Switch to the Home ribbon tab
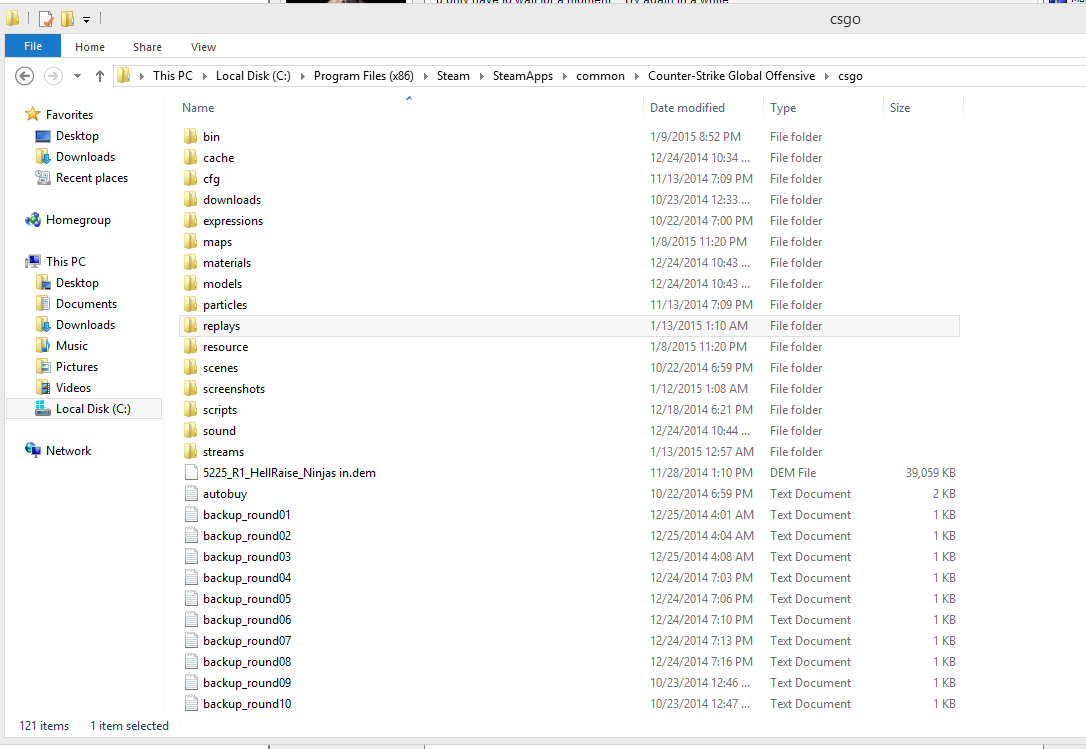This screenshot has height=749, width=1086. click(90, 47)
